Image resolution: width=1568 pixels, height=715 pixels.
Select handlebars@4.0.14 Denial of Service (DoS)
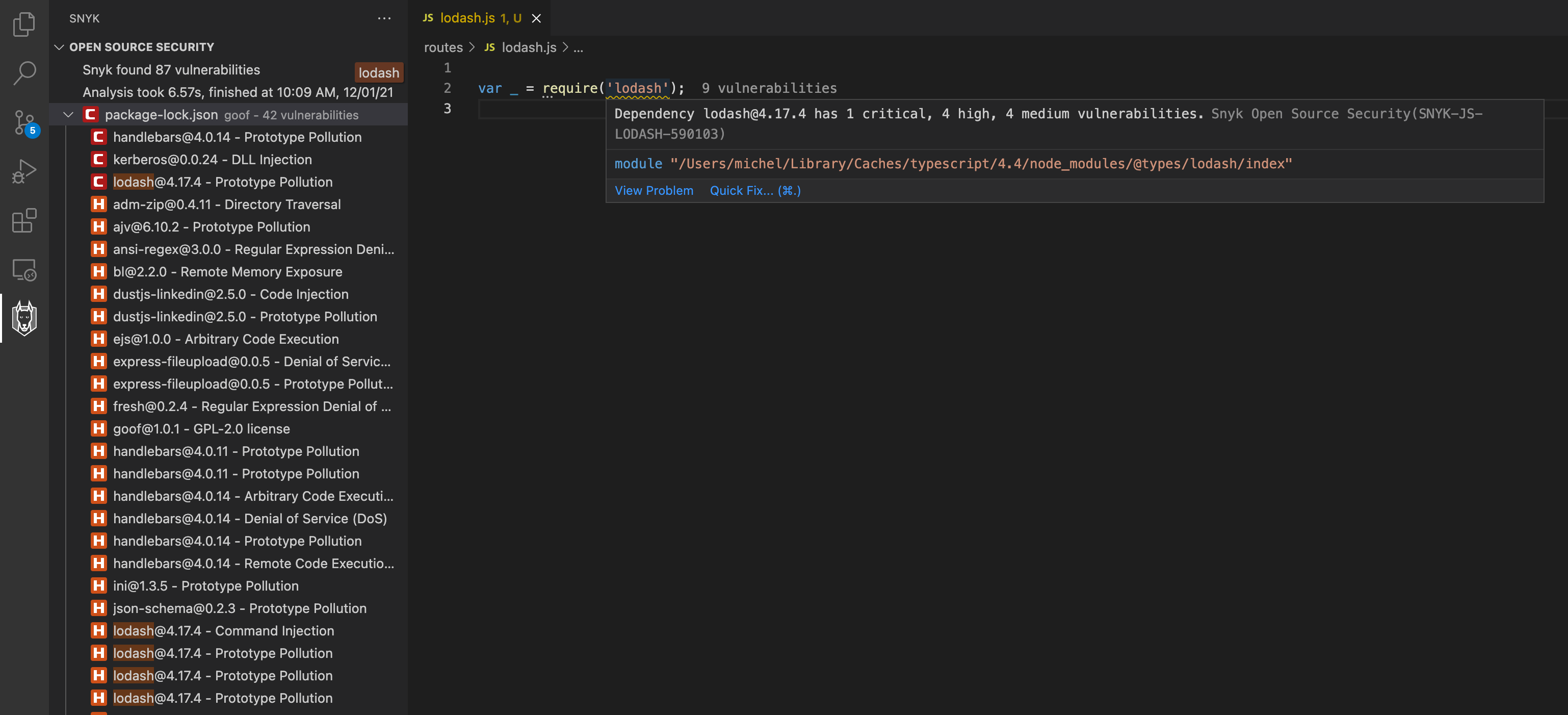pyautogui.click(x=229, y=519)
